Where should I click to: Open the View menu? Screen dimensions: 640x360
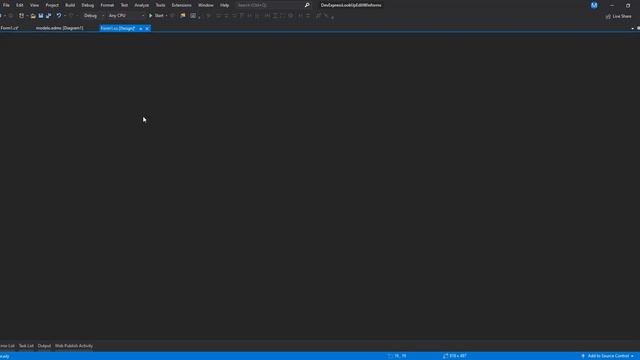click(34, 5)
